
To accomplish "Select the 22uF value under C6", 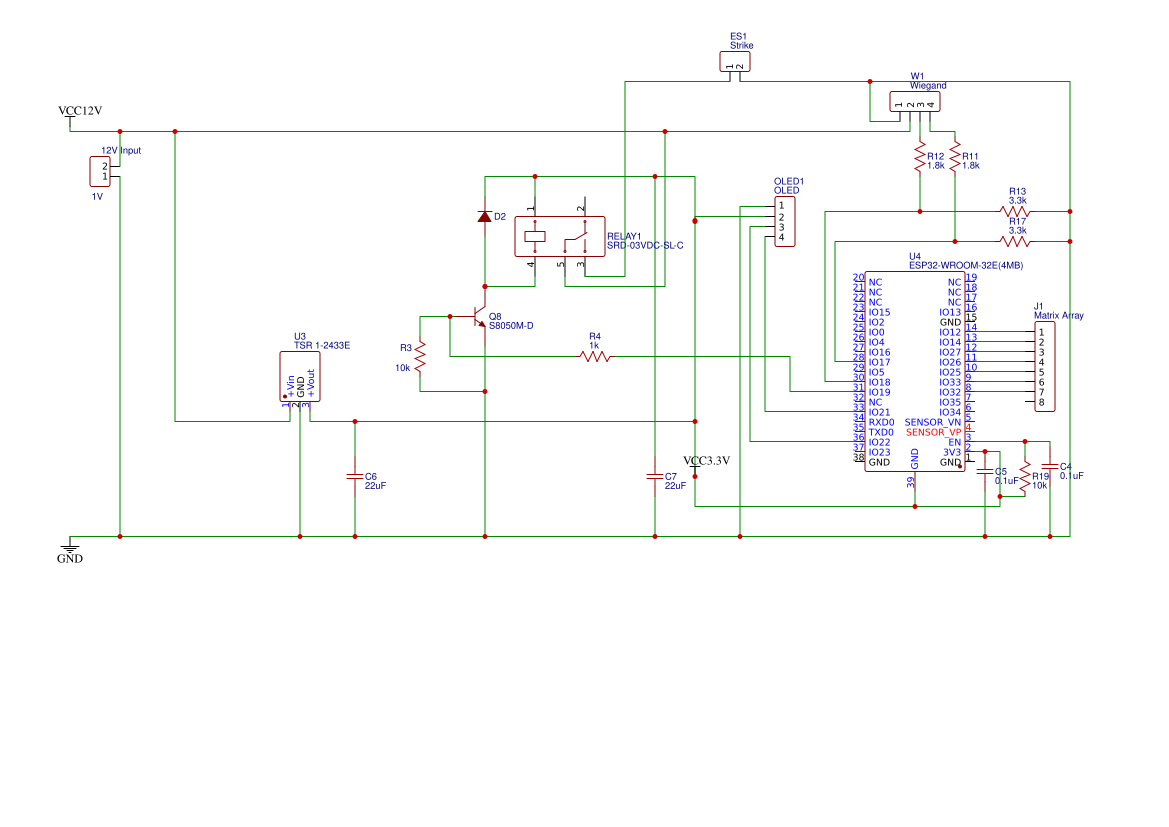I will 375,485.
